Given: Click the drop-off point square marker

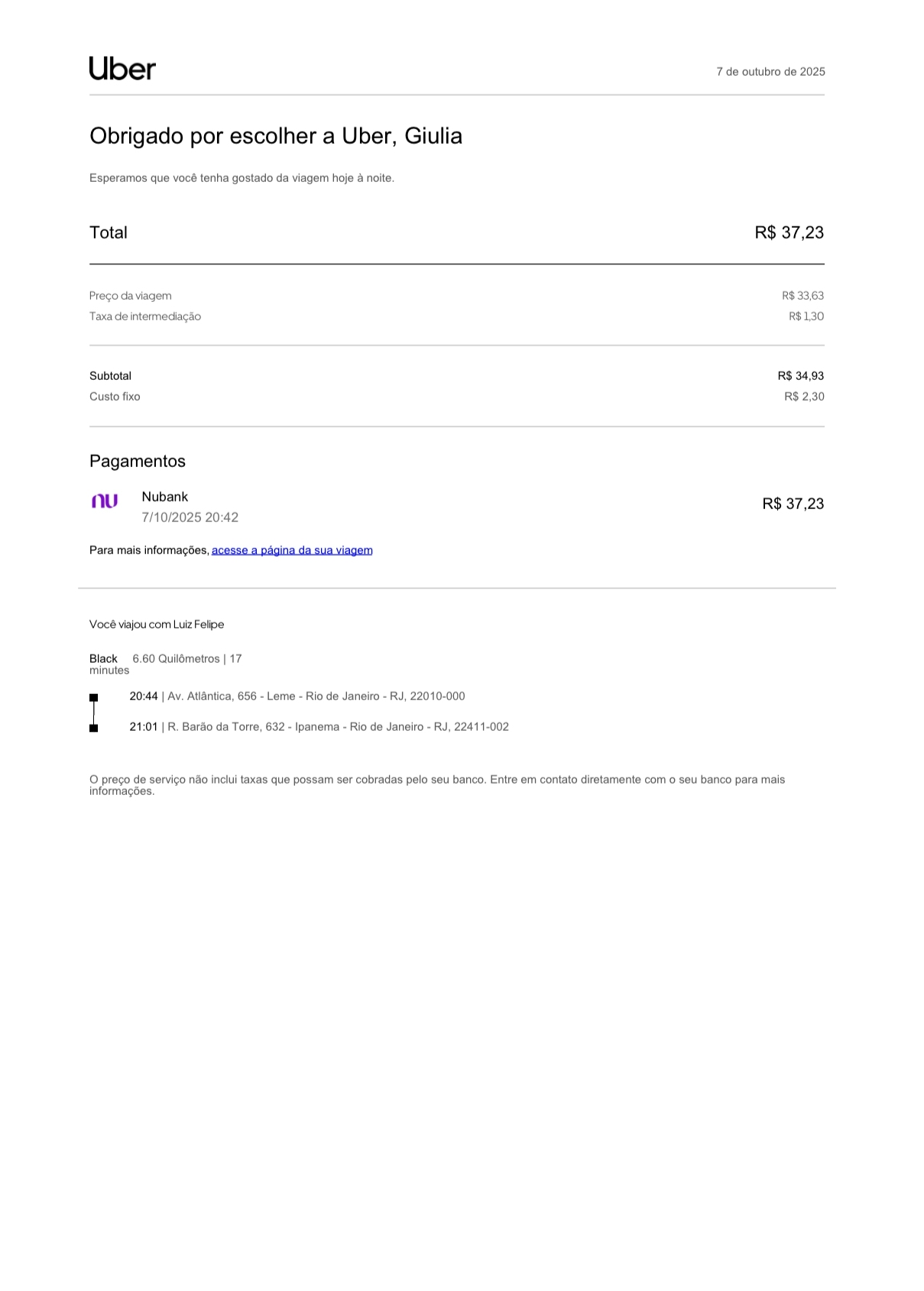Looking at the screenshot, I should coord(94,728).
